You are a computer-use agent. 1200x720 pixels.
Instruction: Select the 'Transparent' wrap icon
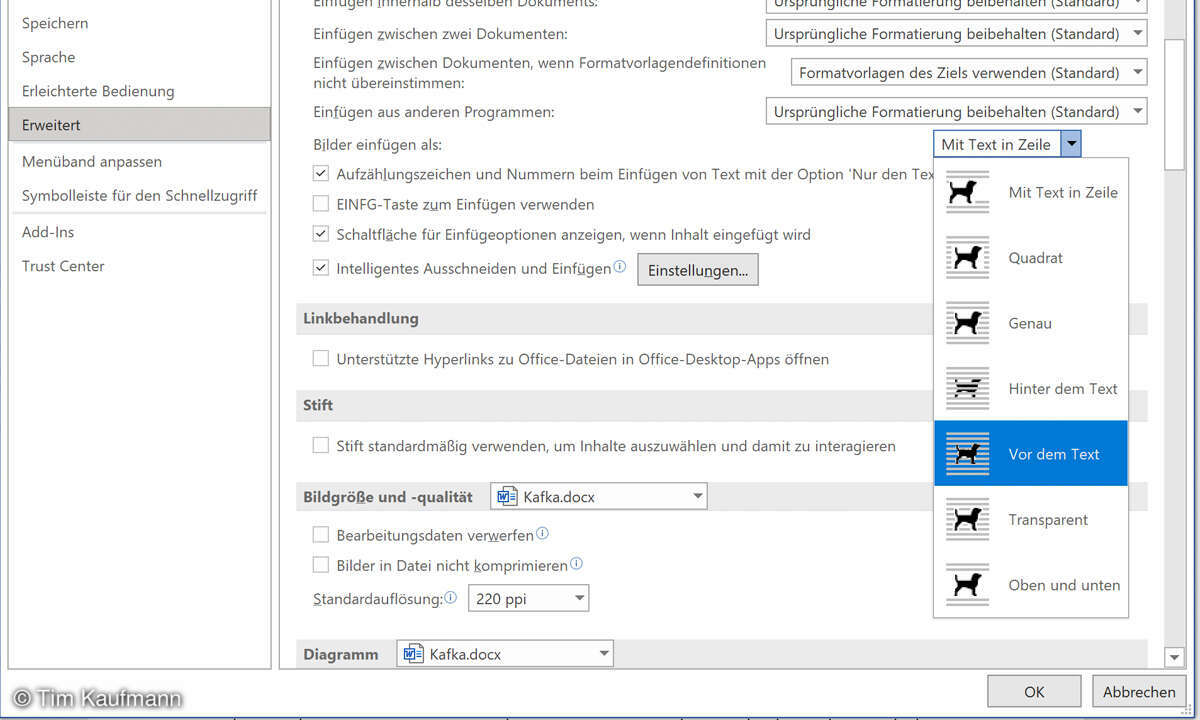point(966,520)
